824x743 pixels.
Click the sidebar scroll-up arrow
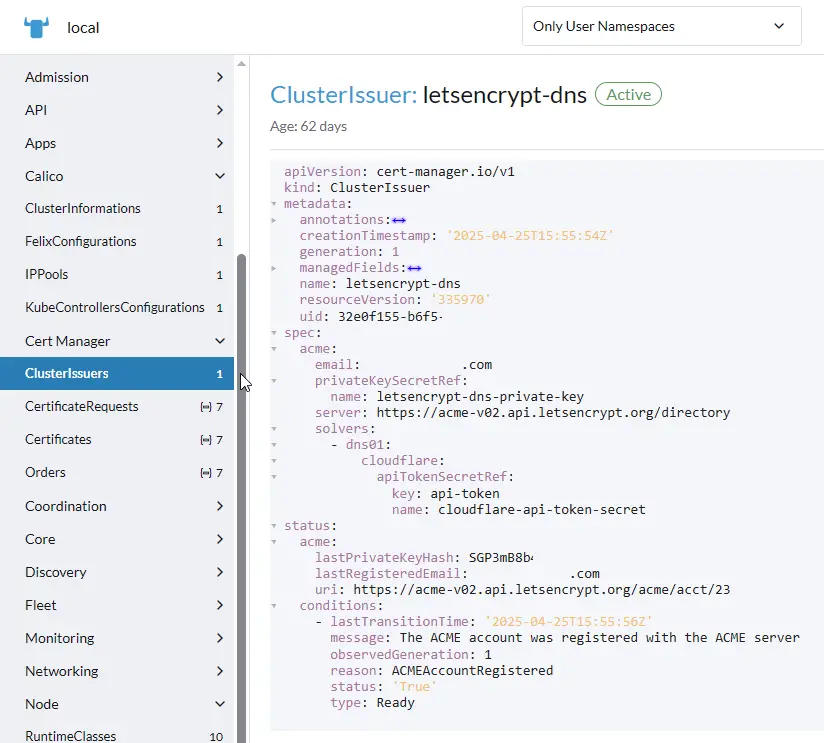(x=241, y=64)
